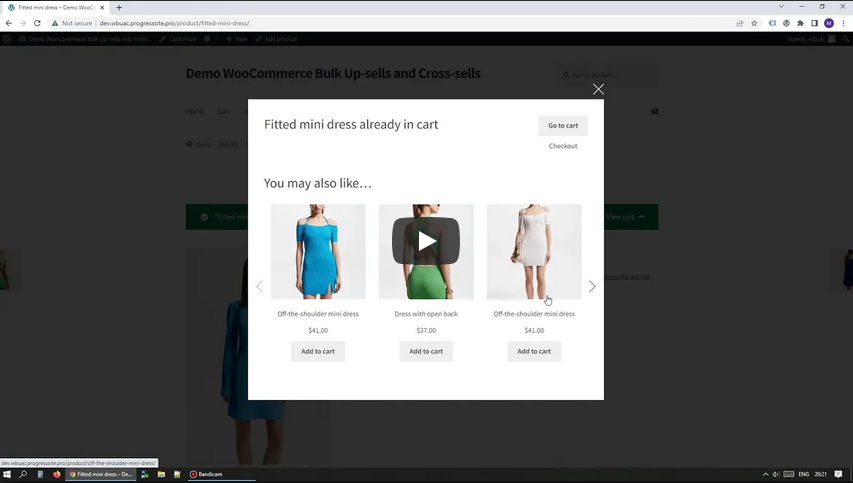Add blue Off-the-shoulder mini dress to cart
The height and width of the screenshot is (483, 853).
pyautogui.click(x=318, y=351)
